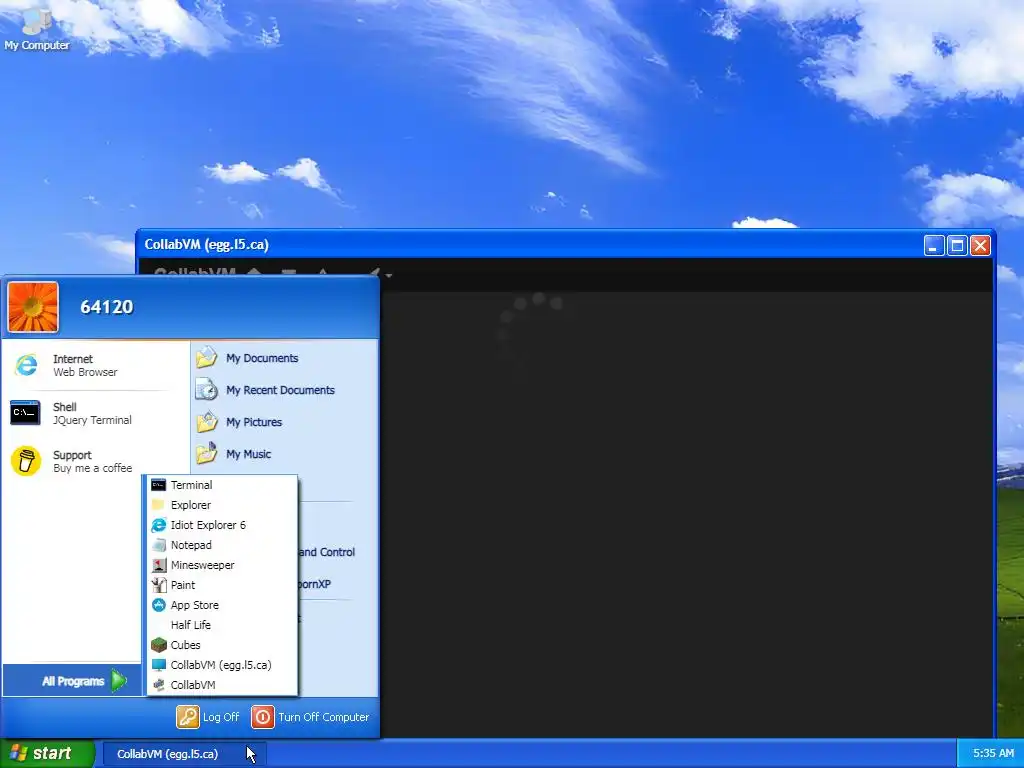
Task: Click the 5:35 AM taskbar clock
Action: (993, 754)
